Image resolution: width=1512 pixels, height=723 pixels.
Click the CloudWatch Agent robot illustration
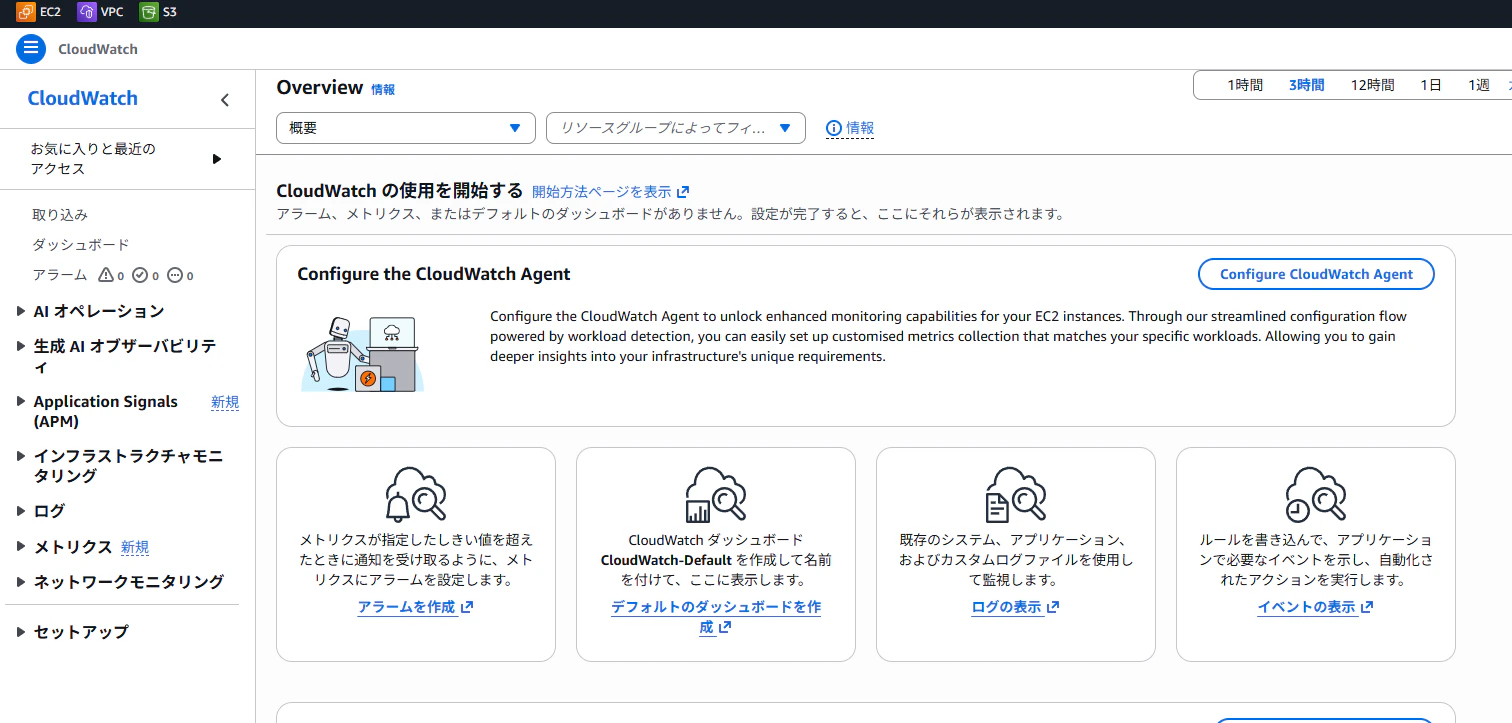363,353
